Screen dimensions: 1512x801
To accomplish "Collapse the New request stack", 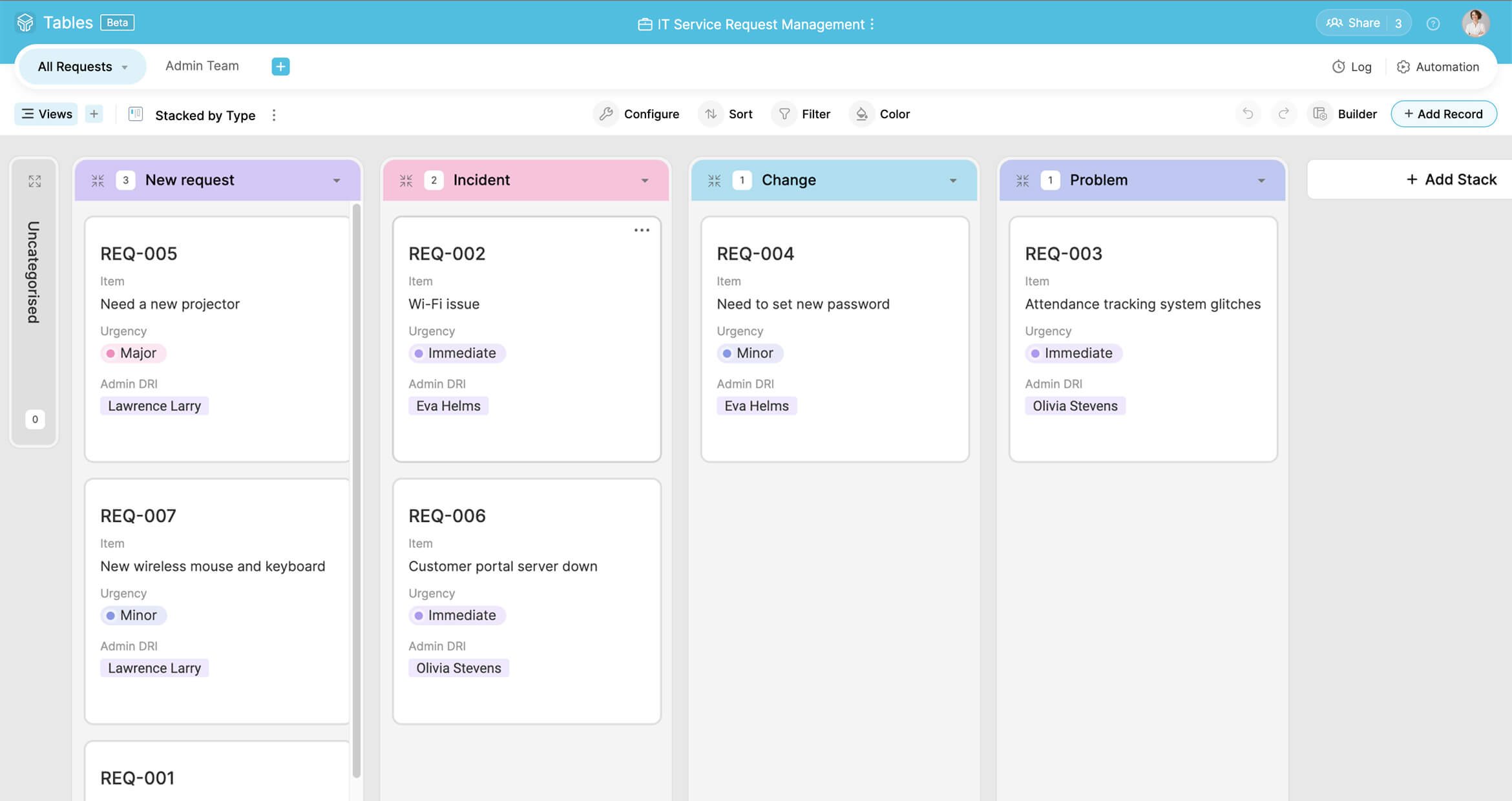I will (x=98, y=180).
